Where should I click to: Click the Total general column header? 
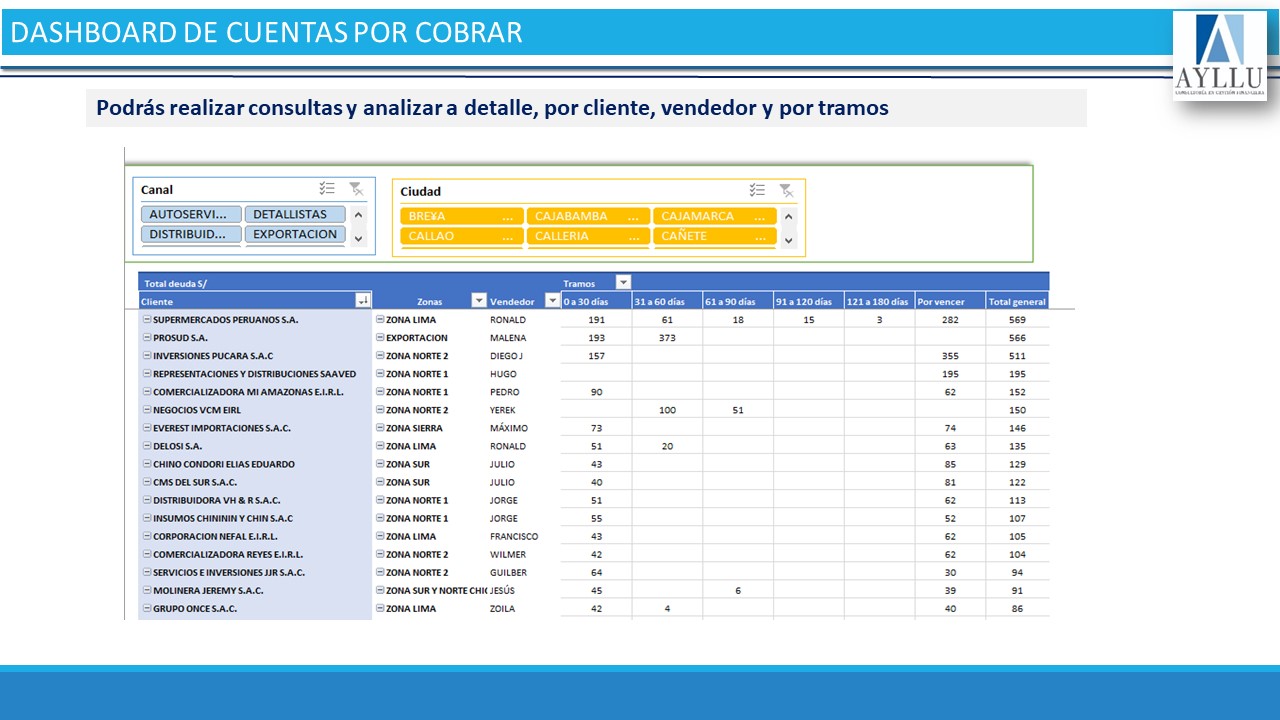[x=1016, y=301]
